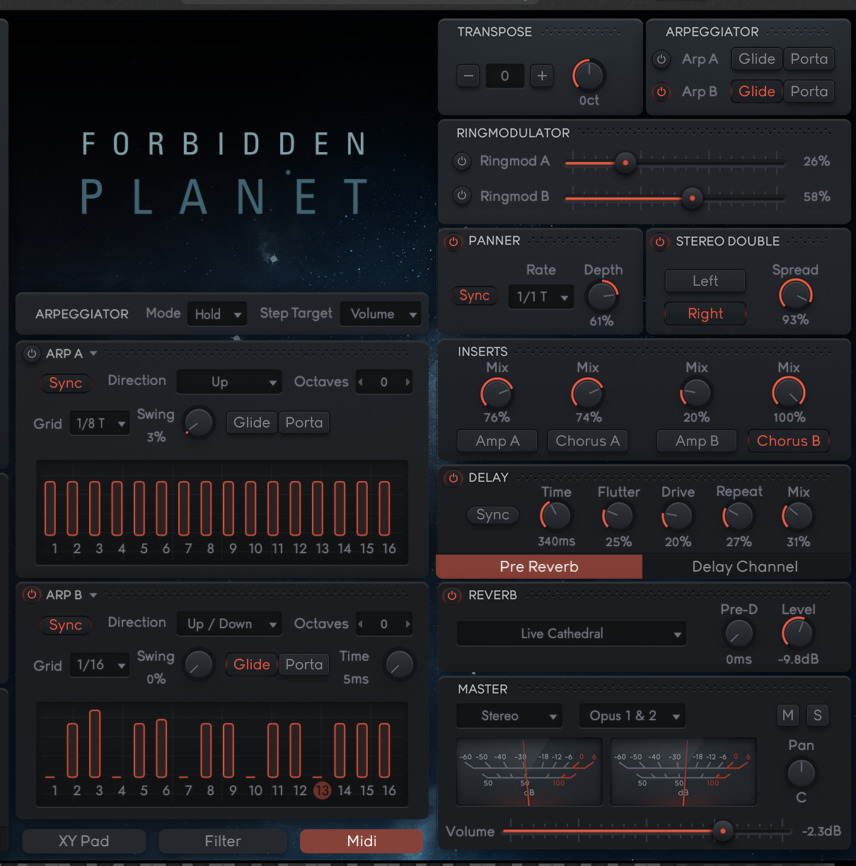
Task: Disable the Chorus B insert
Action: click(x=788, y=441)
